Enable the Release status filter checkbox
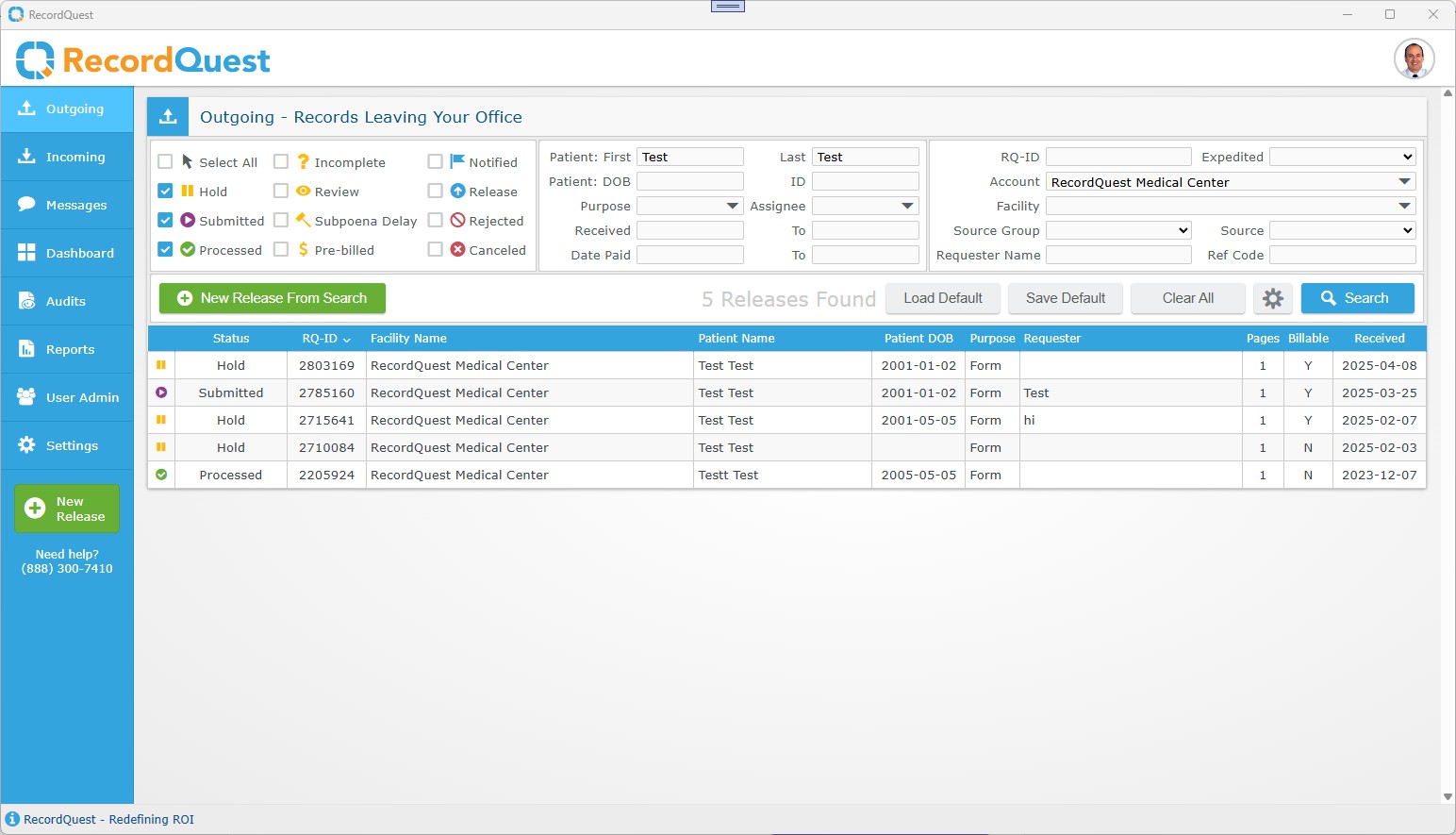Viewport: 1456px width, 835px height. click(435, 191)
